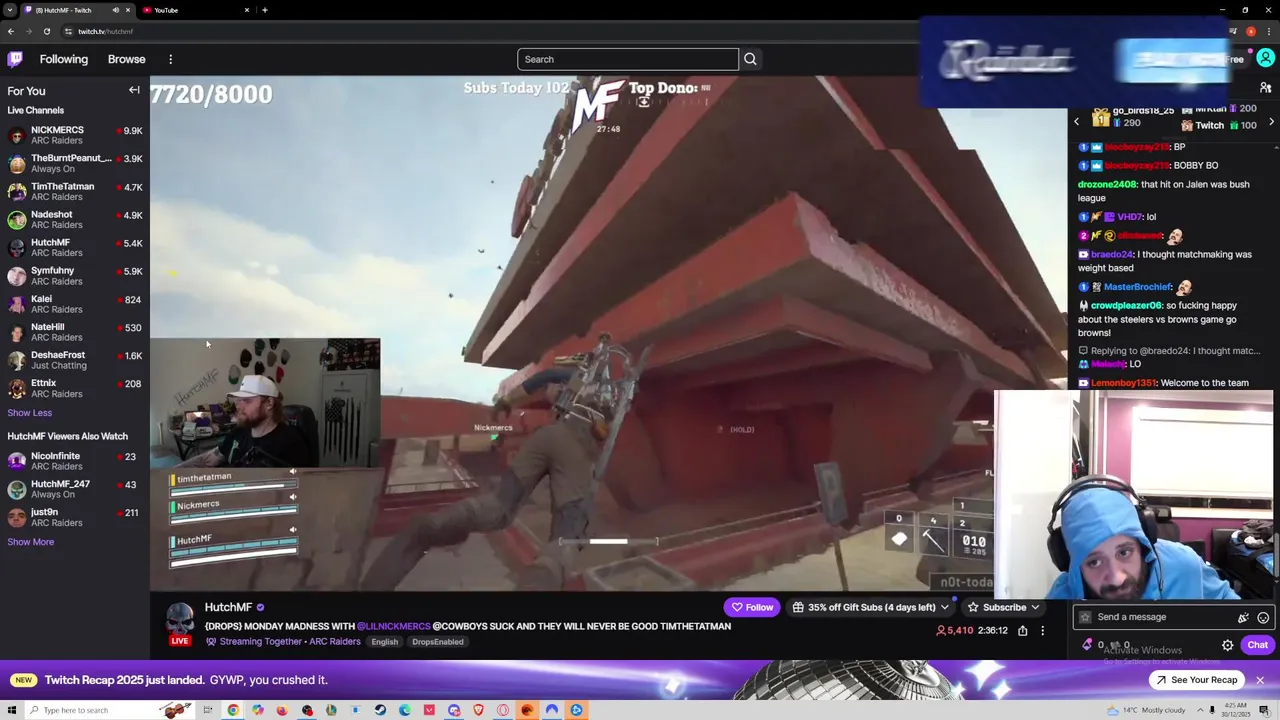Open the DeshaeFrost Just Chatting channel
The width and height of the screenshot is (1280, 720).
coord(75,360)
